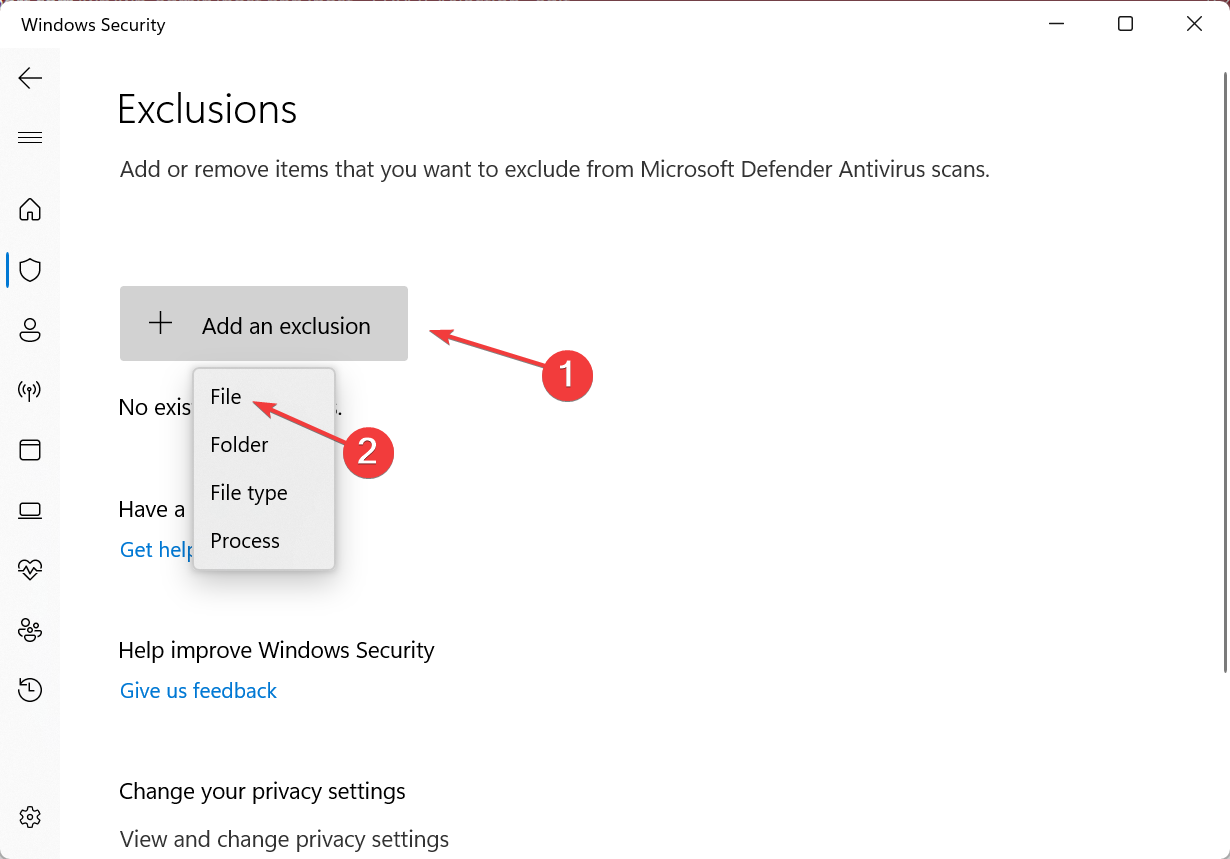View and change privacy settings
Screen dimensions: 1230x859
click(x=283, y=839)
